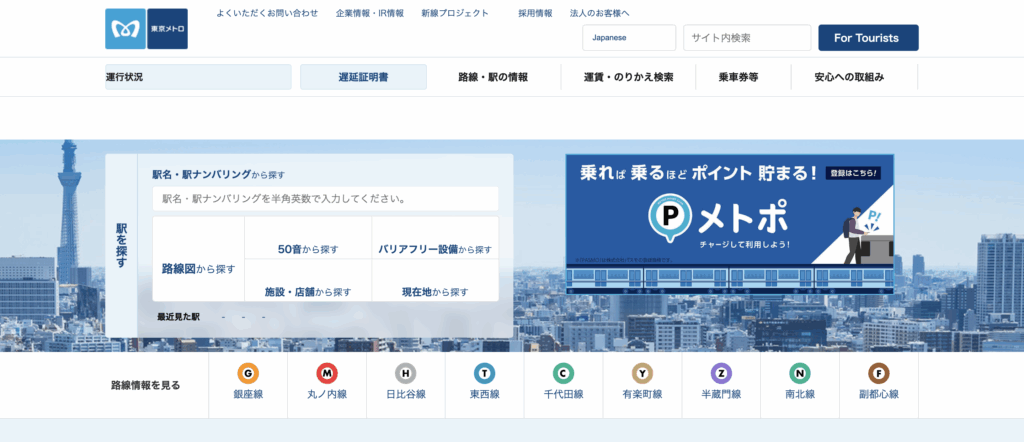Select the Tozai Line T icon
The height and width of the screenshot is (442, 1024).
click(485, 373)
